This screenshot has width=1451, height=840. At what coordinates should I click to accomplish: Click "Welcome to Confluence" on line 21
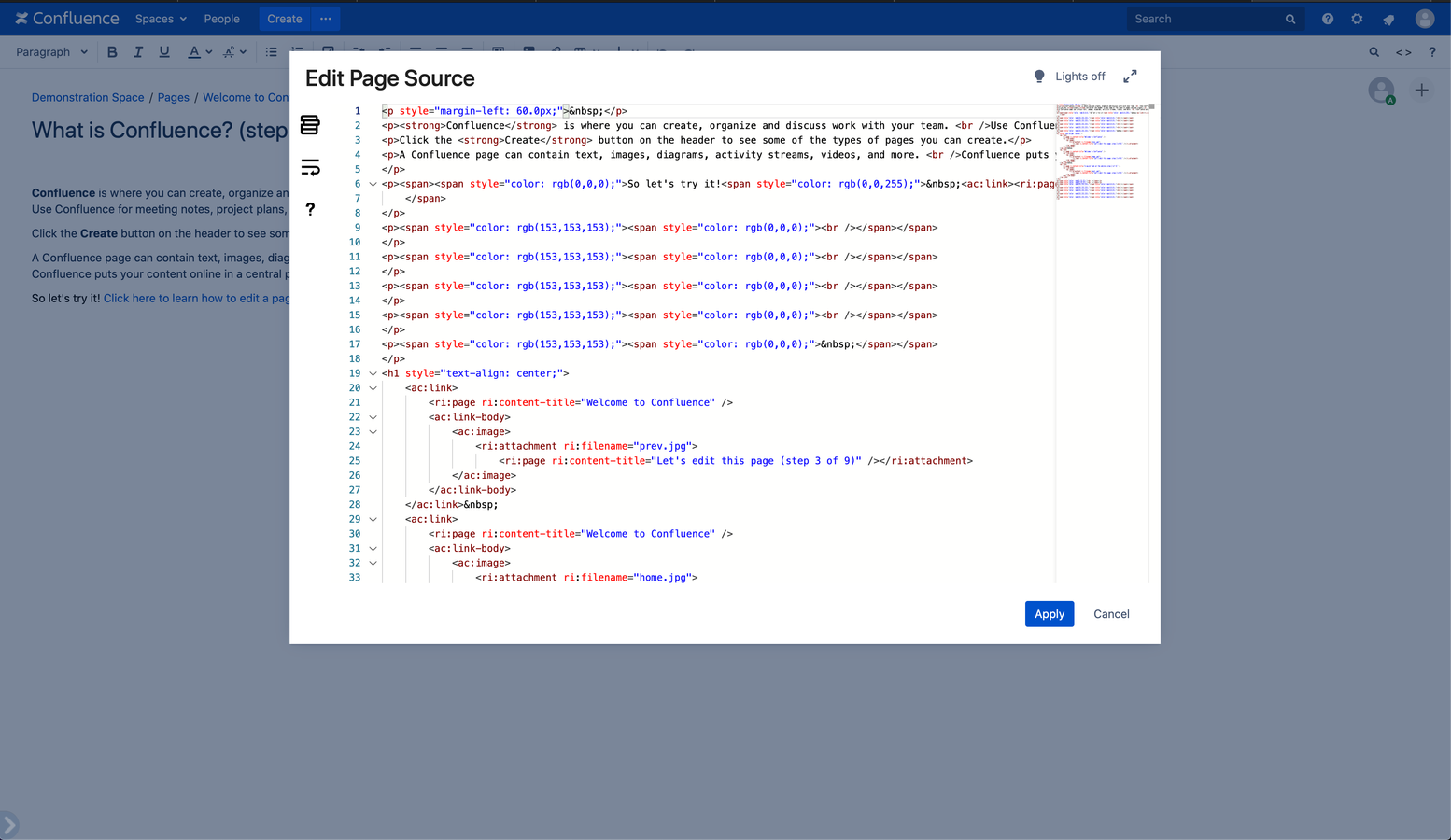pyautogui.click(x=648, y=403)
